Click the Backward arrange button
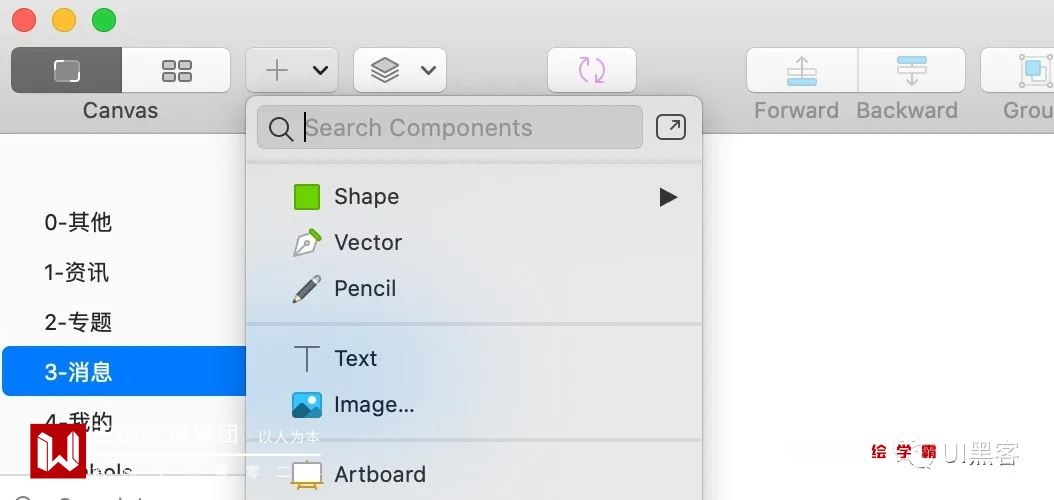This screenshot has height=500, width=1054. point(911,70)
